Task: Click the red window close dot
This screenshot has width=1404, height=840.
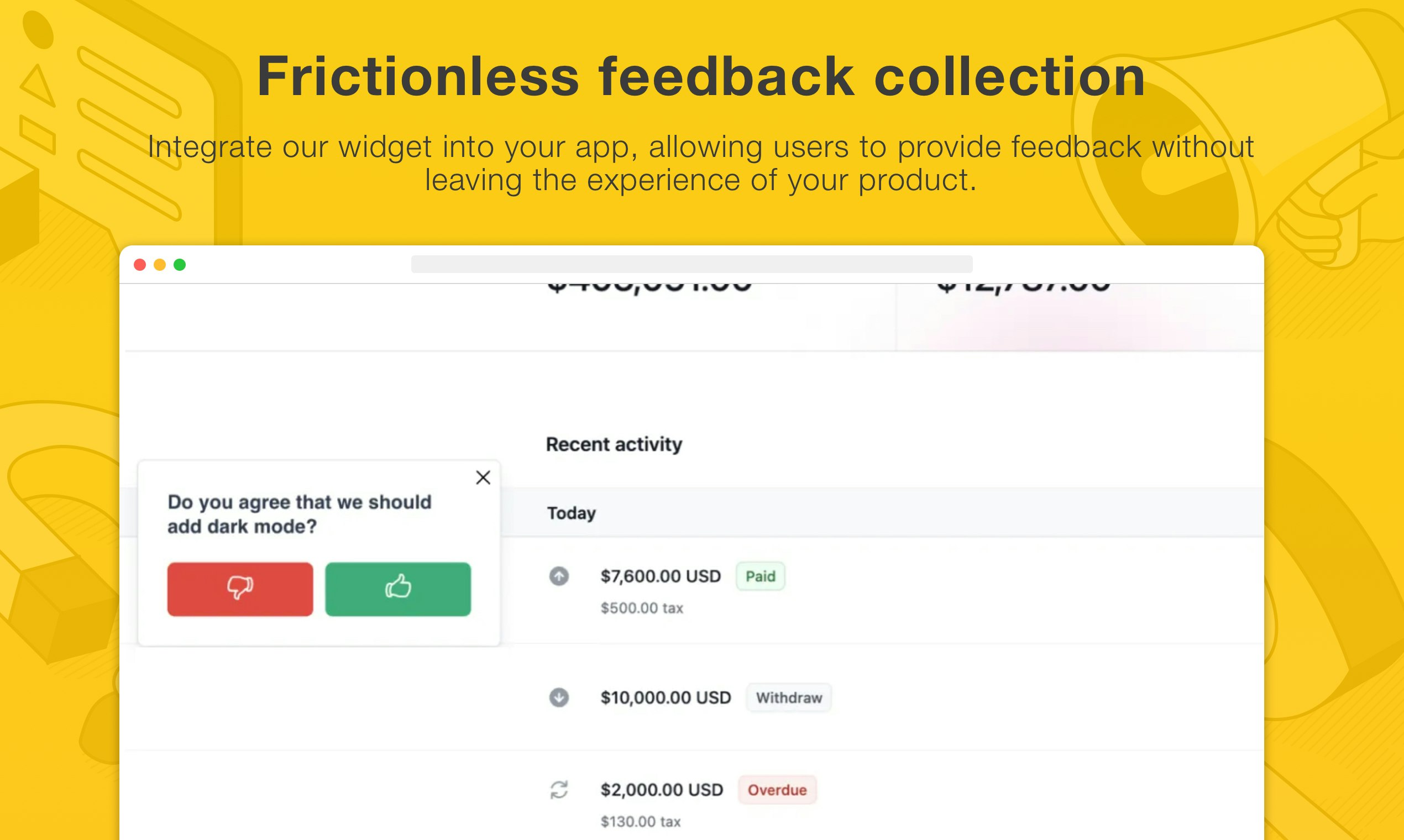Action: pyautogui.click(x=140, y=264)
